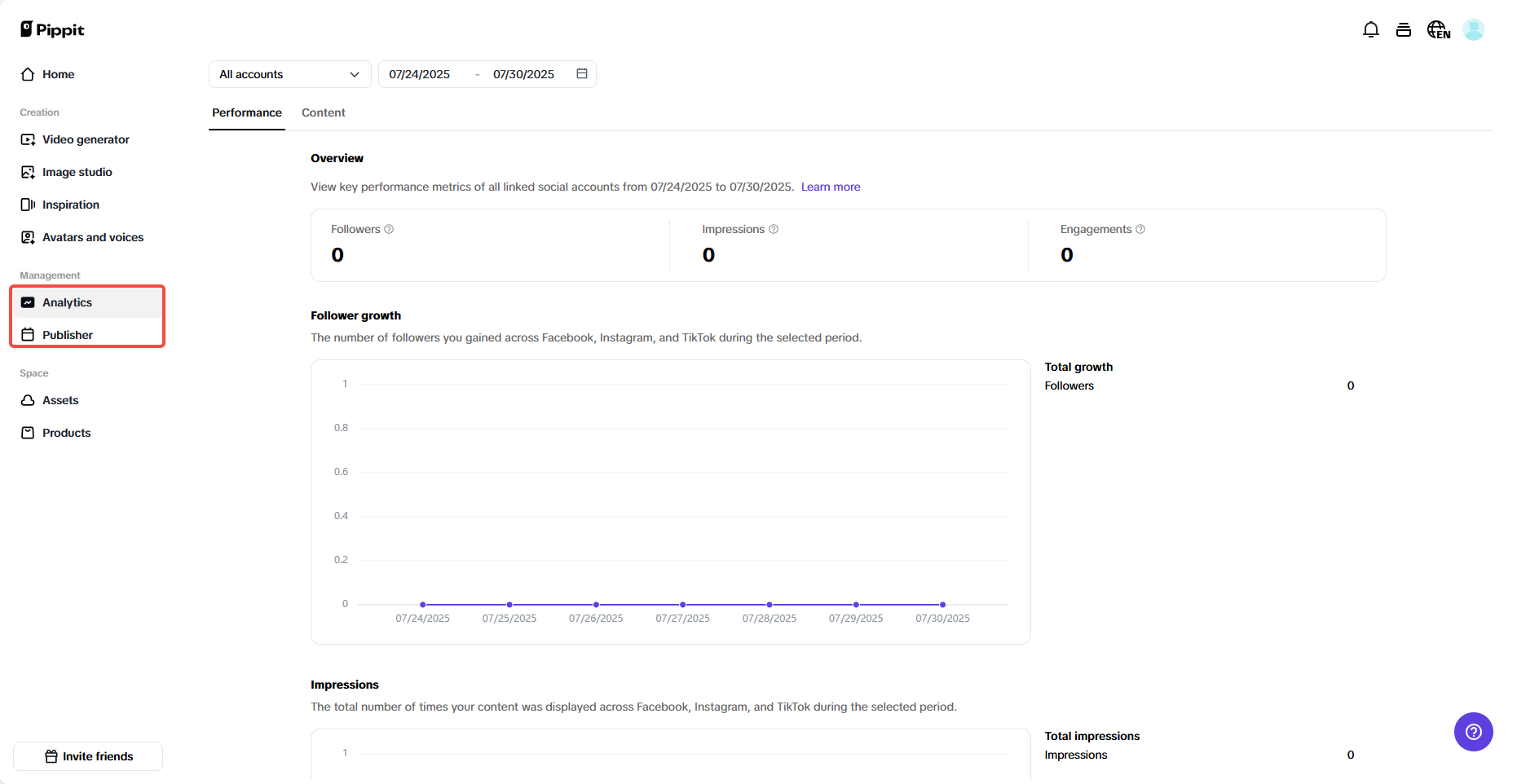1517x784 pixels.
Task: Select the 07/24/2025 start date field
Action: [420, 73]
